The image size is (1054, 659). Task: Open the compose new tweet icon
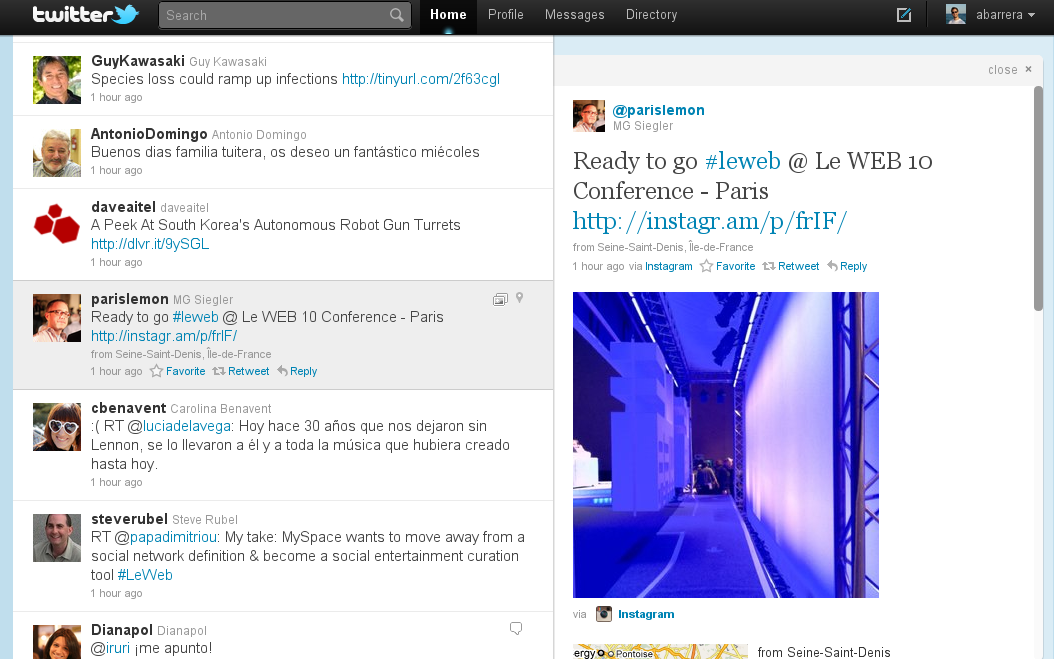[x=904, y=15]
